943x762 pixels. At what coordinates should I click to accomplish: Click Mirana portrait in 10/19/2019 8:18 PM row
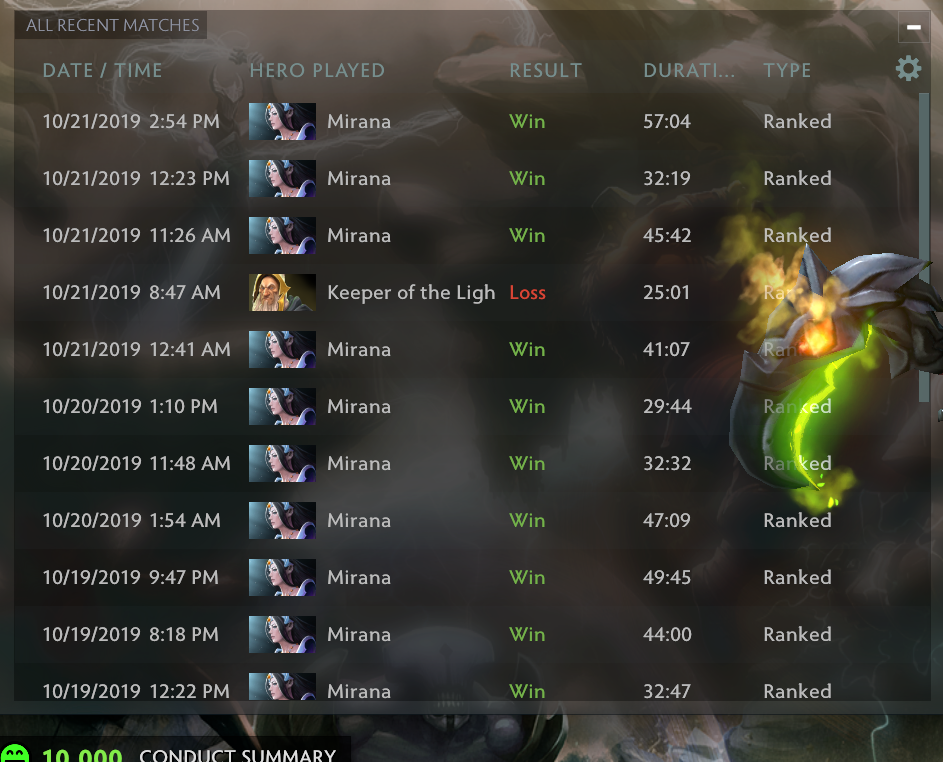pyautogui.click(x=282, y=634)
